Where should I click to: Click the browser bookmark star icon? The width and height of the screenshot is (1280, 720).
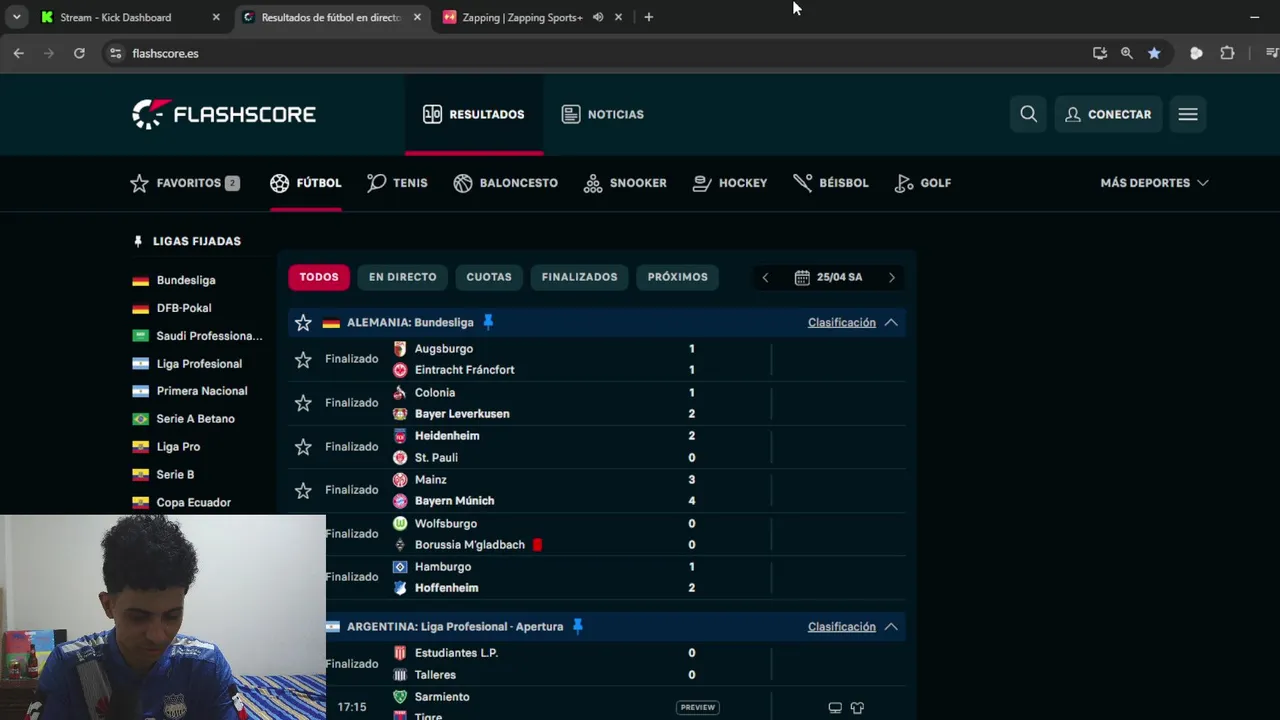pos(1154,53)
